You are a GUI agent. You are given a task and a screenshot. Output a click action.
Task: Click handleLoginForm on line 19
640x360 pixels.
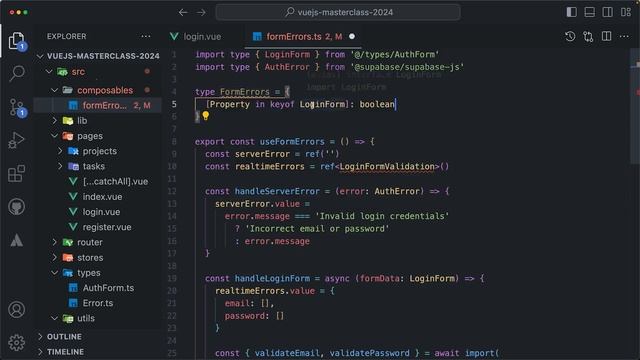[x=272, y=278]
